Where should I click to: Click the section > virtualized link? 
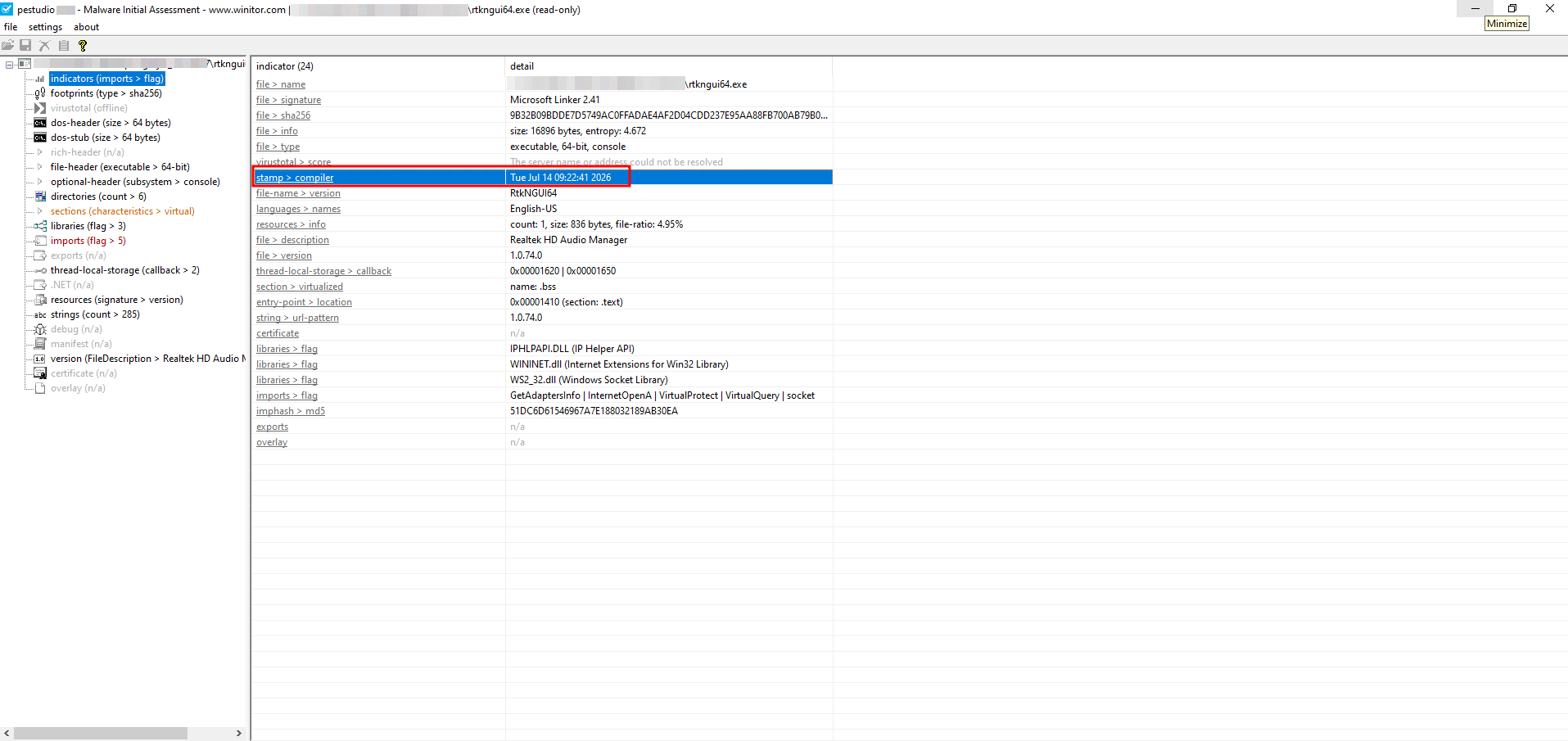[x=300, y=287]
